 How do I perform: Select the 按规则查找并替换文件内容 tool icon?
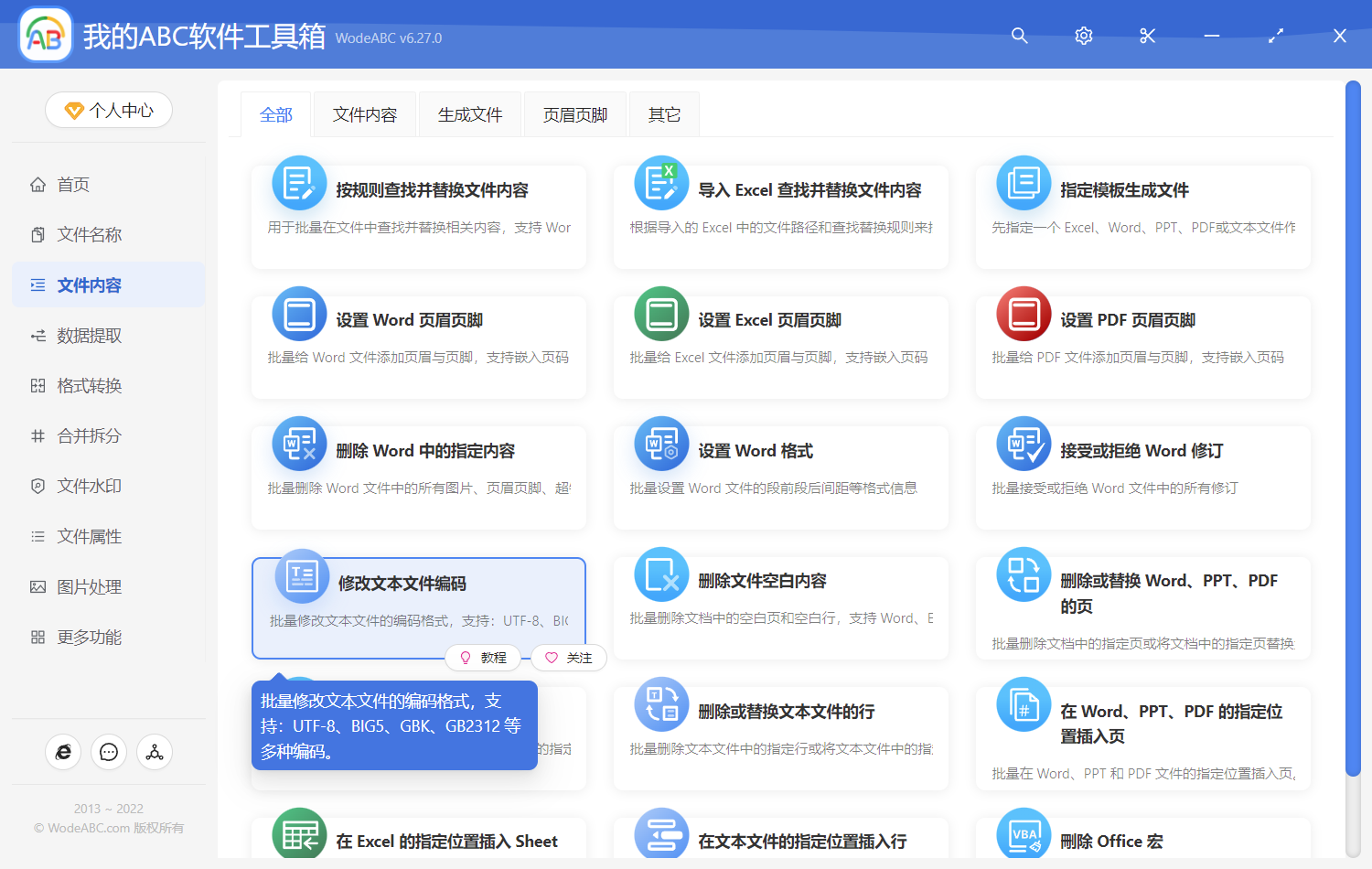pyautogui.click(x=299, y=182)
